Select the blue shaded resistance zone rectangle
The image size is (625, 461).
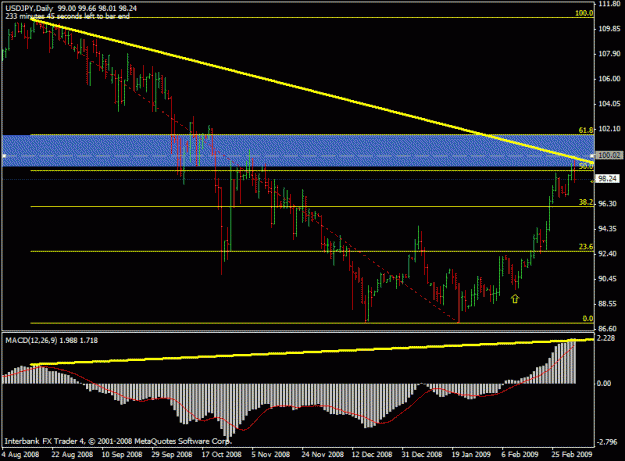click(298, 151)
